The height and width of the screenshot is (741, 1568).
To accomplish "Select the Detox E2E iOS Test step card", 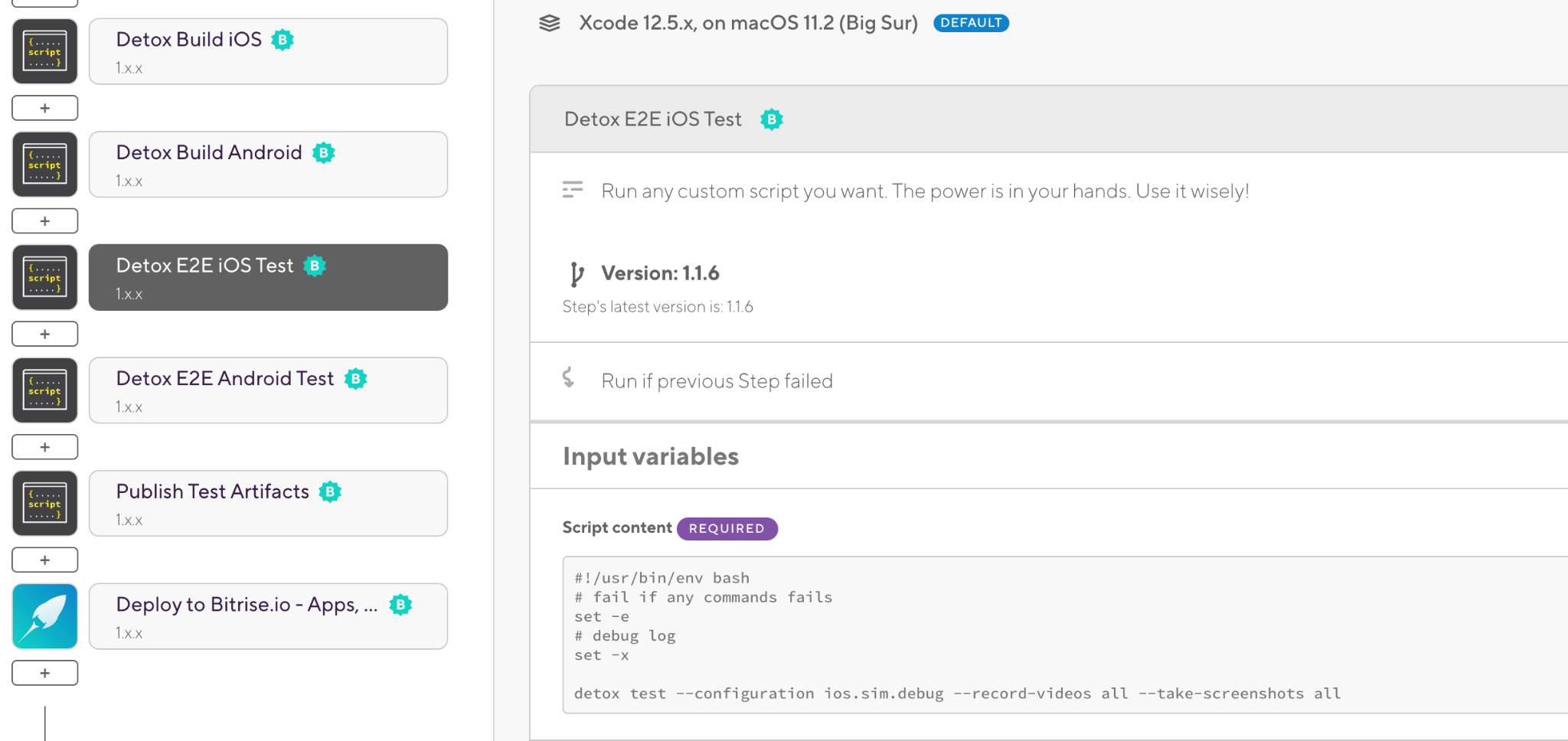I will [268, 277].
